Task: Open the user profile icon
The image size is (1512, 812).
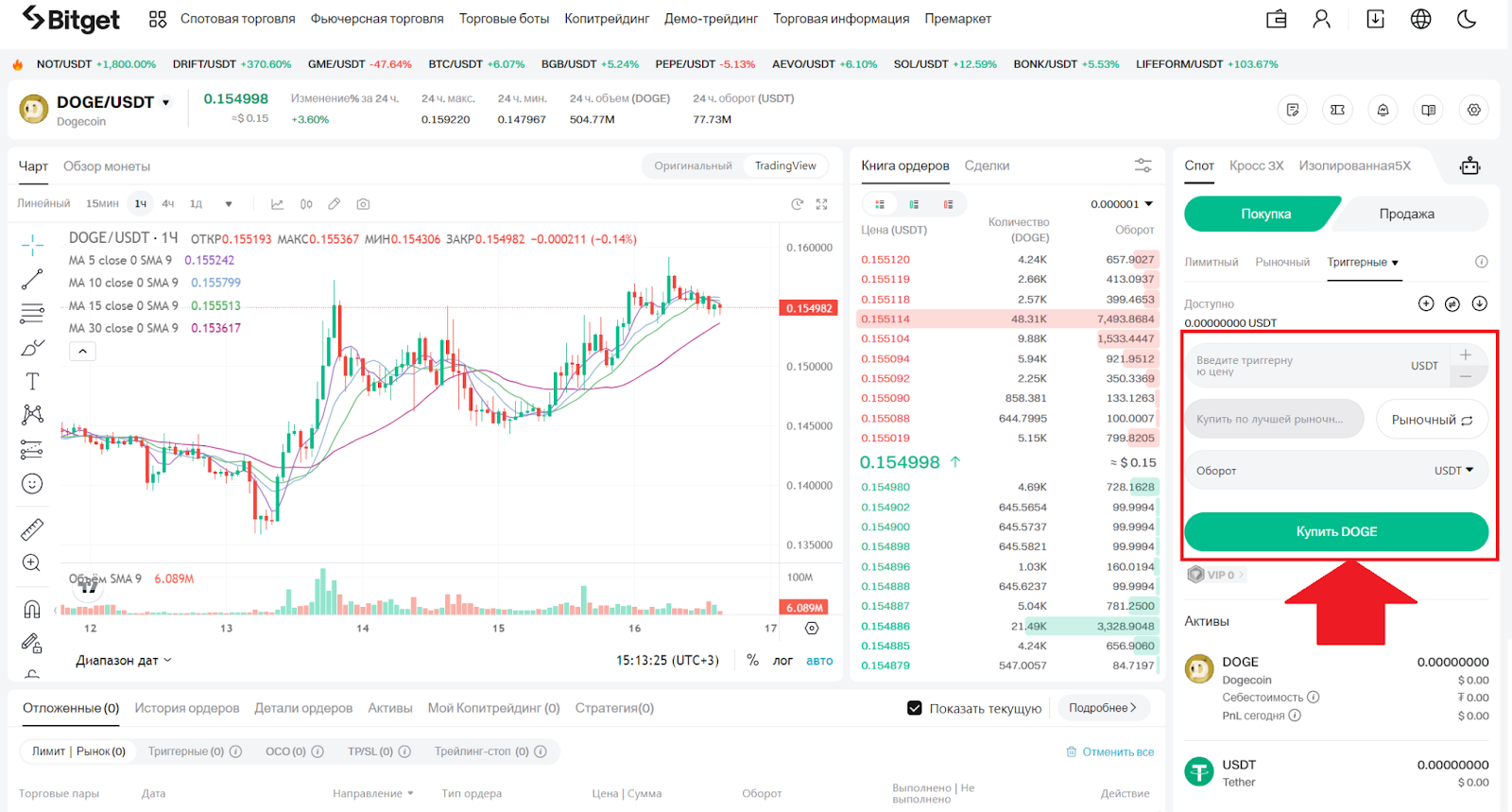Action: 1321,19
